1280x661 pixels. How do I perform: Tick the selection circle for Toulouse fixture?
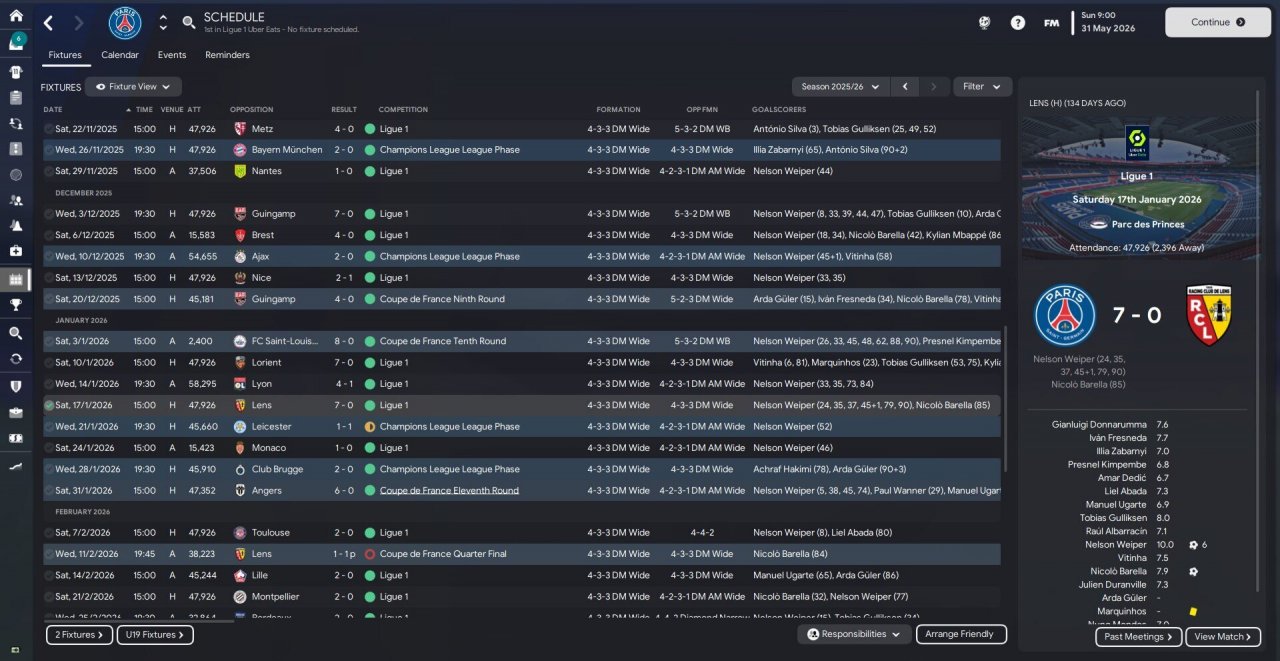[49, 533]
